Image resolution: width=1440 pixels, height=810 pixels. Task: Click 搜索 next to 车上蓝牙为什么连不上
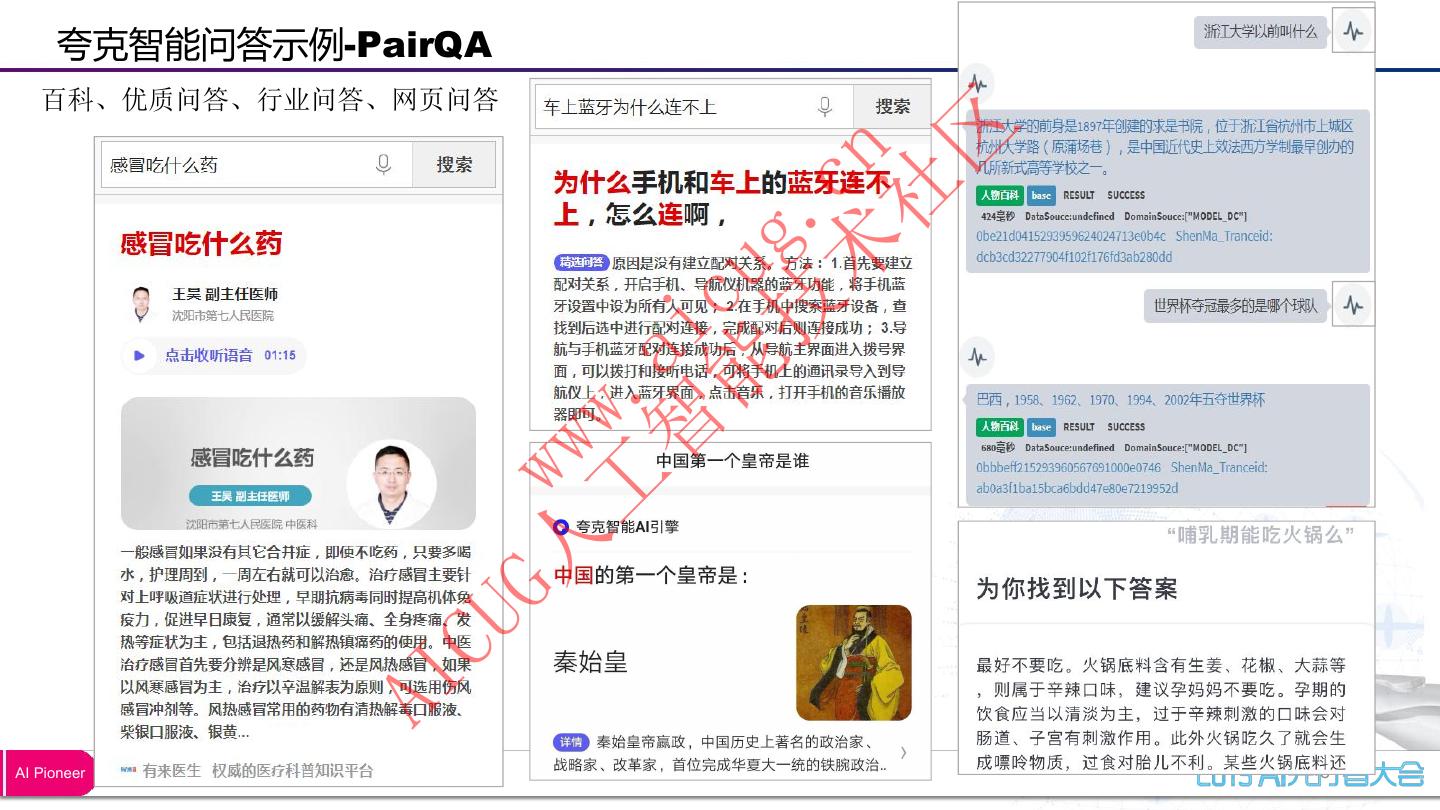click(x=893, y=106)
